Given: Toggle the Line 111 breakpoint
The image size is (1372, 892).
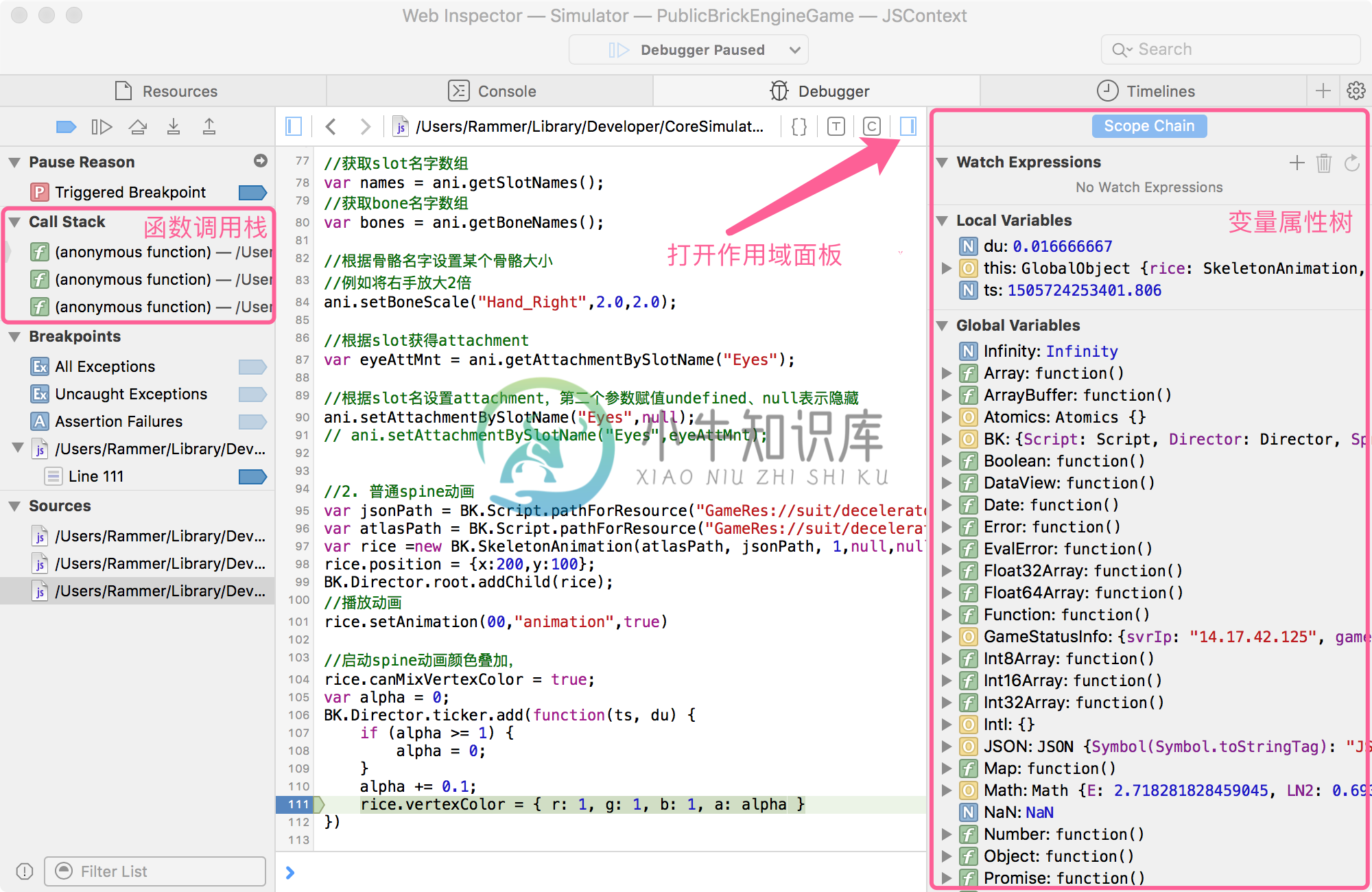Looking at the screenshot, I should tap(252, 476).
